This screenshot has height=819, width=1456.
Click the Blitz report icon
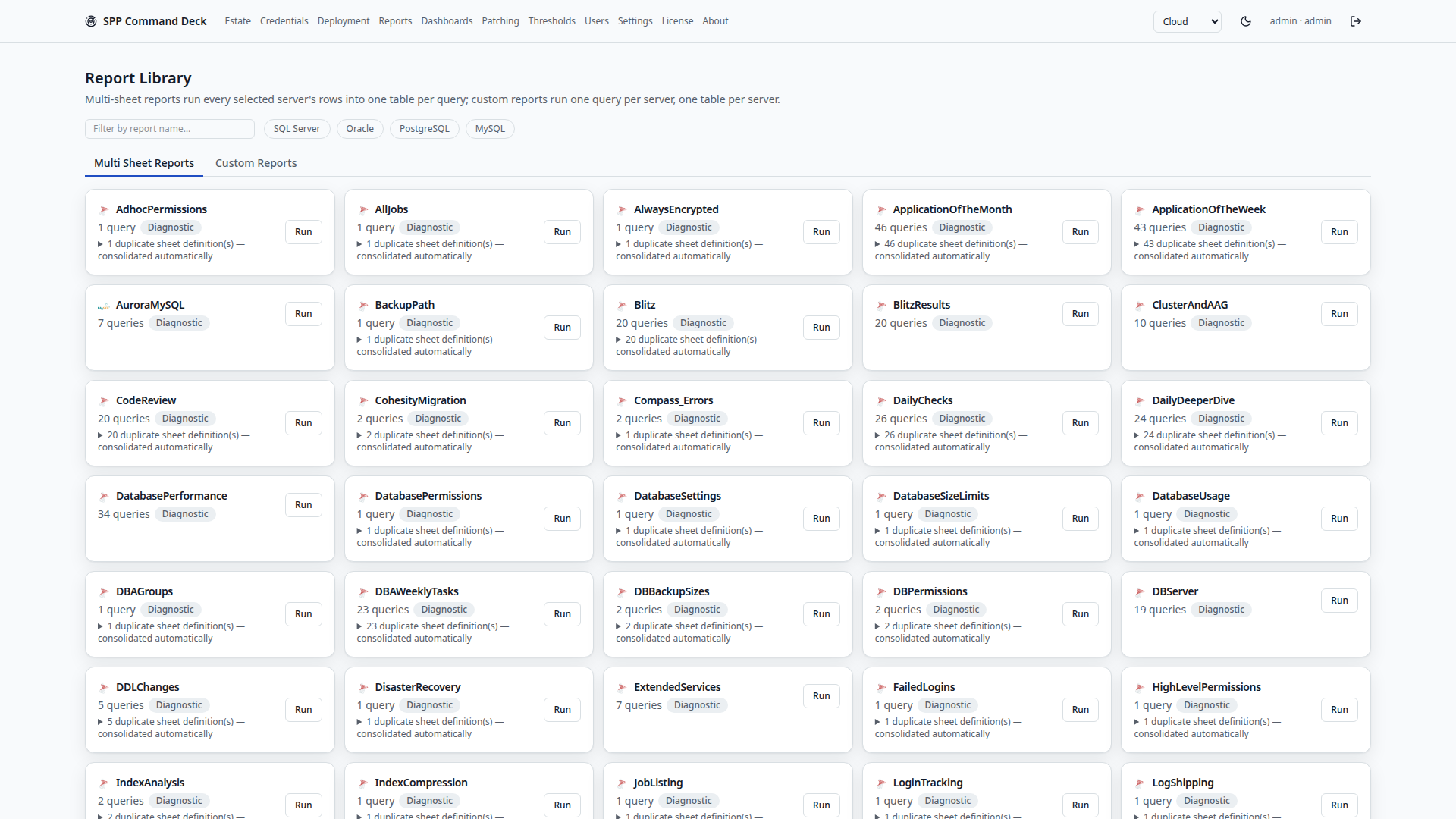622,306
